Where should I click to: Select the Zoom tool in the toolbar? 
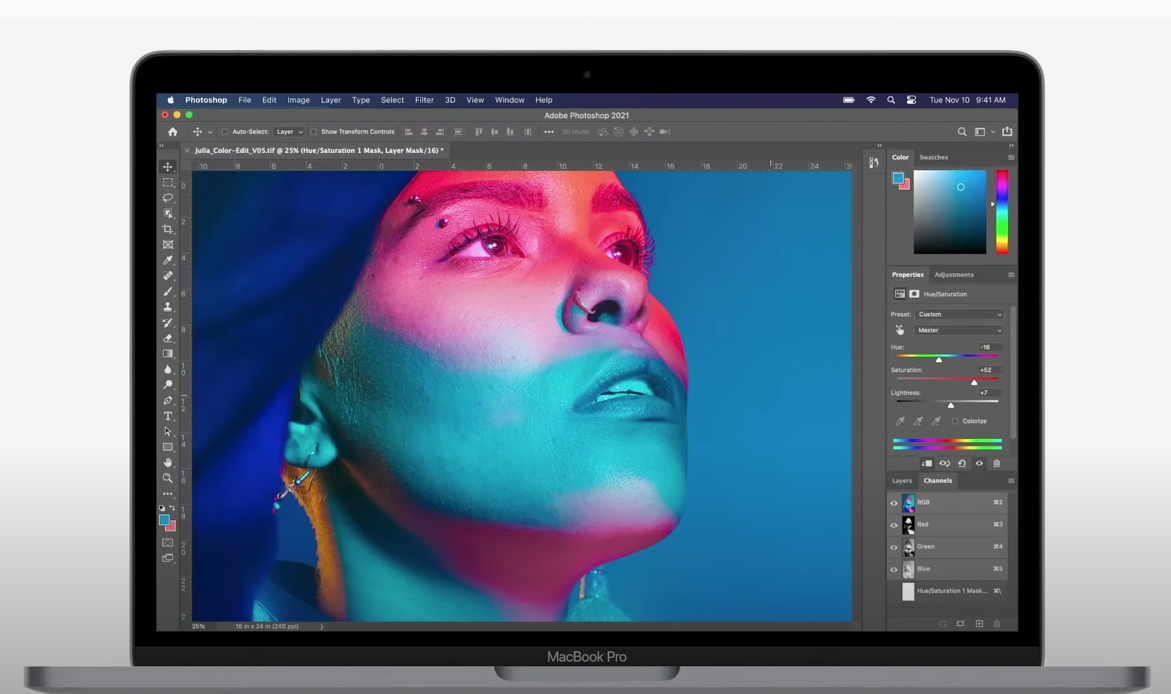tap(168, 478)
